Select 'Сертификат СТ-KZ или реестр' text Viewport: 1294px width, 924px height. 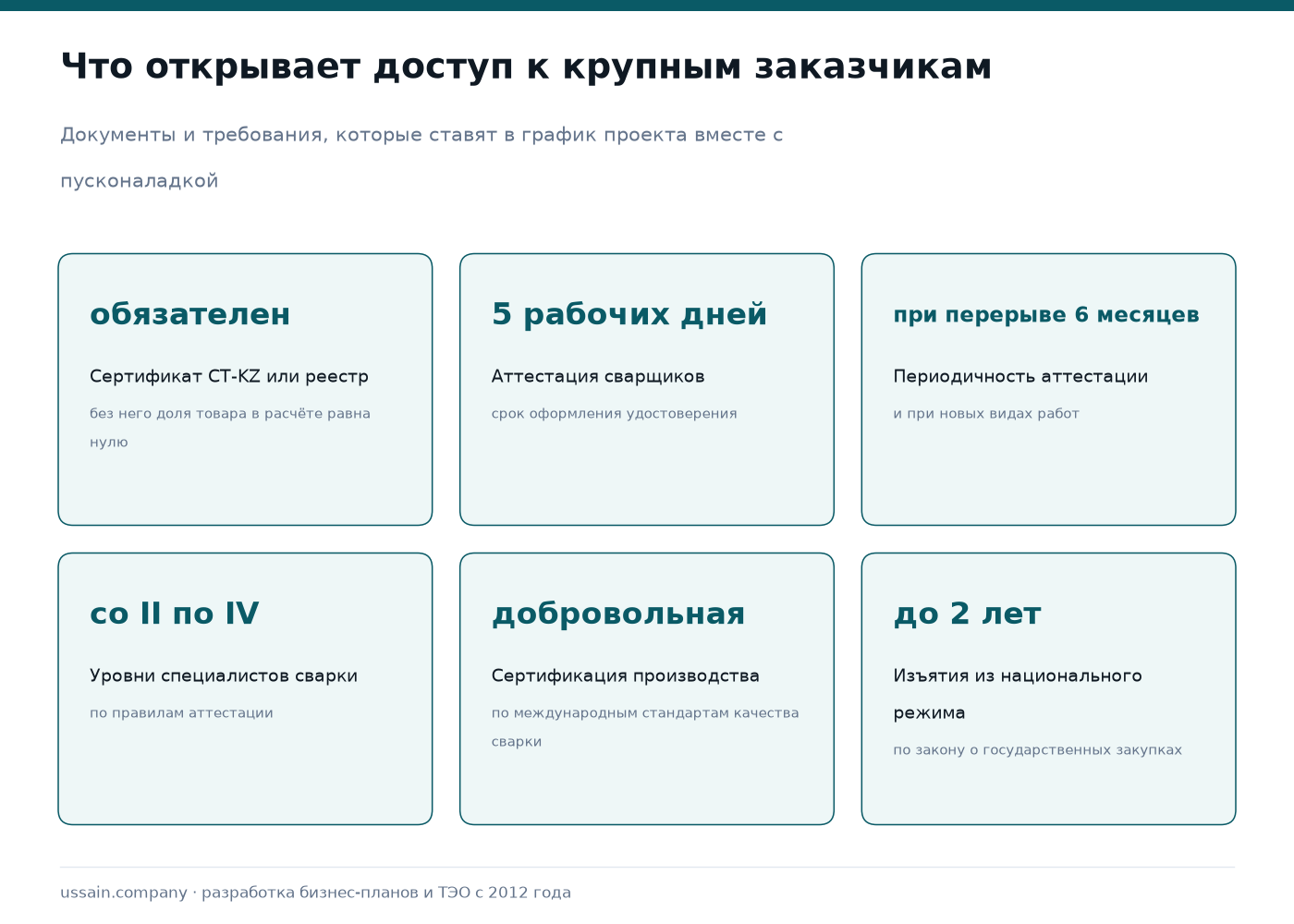click(229, 376)
